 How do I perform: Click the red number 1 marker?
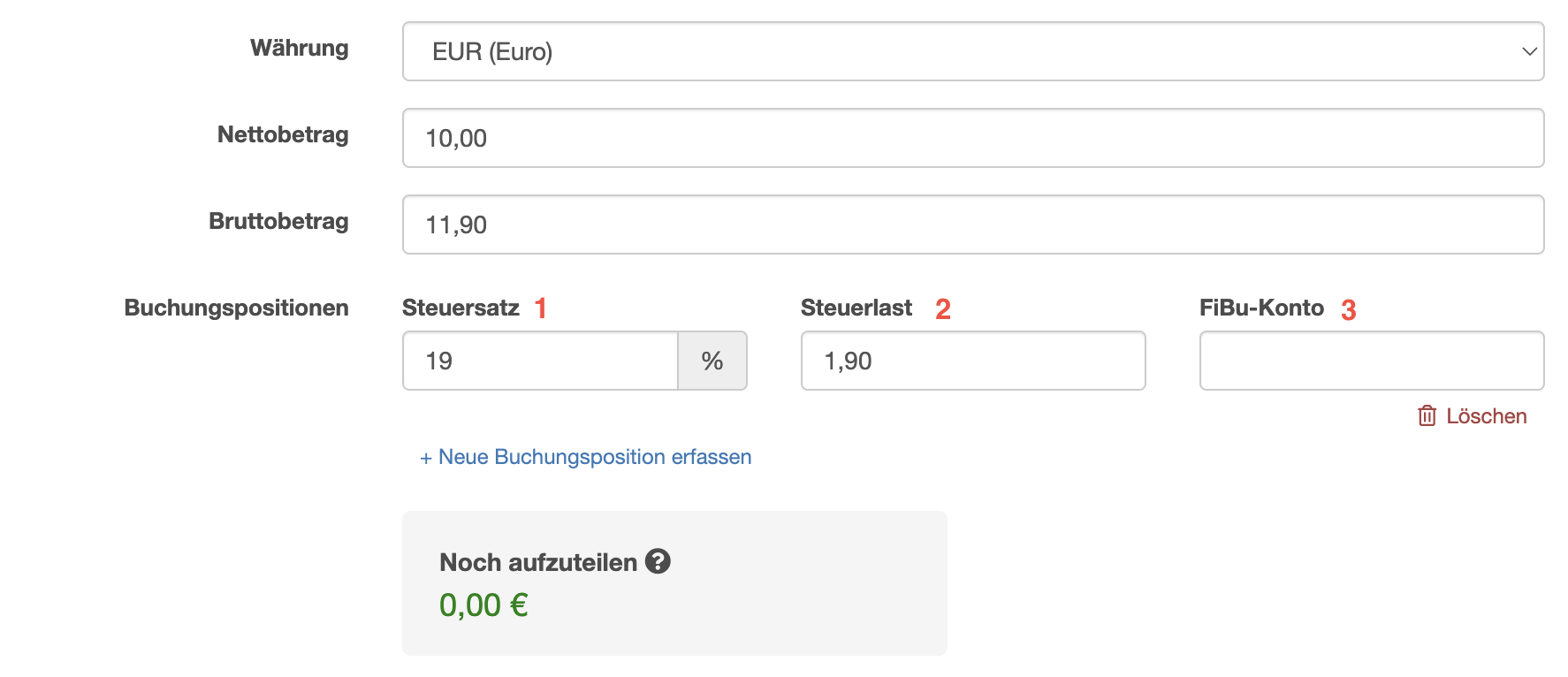click(x=541, y=308)
